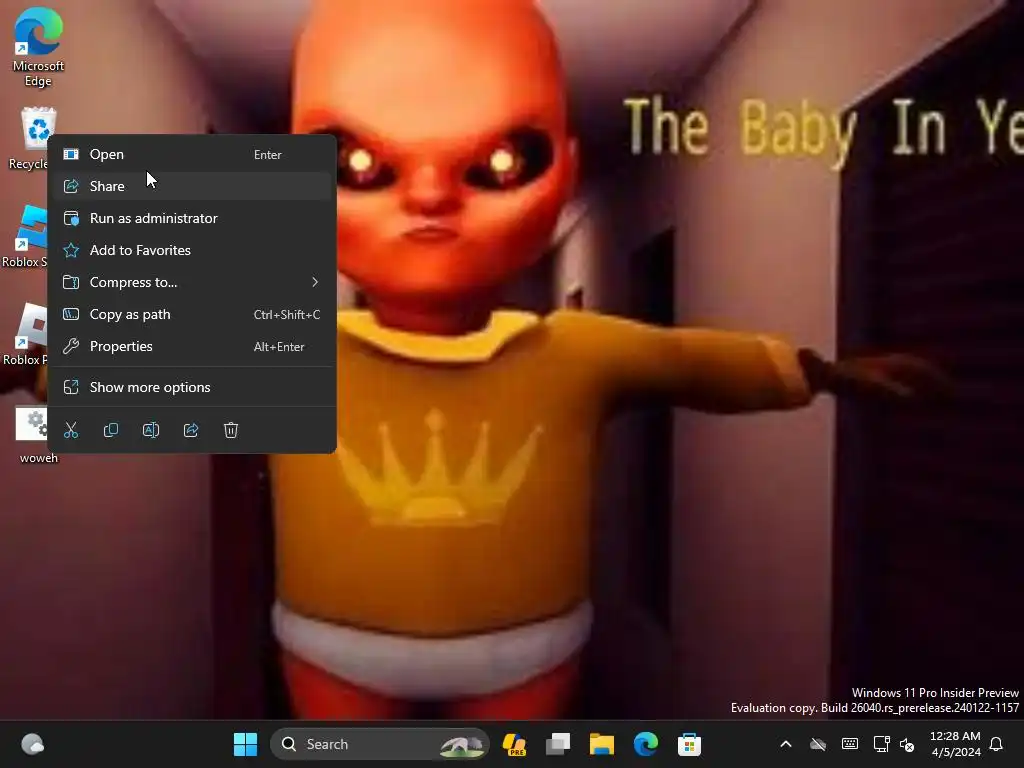Expand the Compress to submenu
This screenshot has width=1024, height=768.
coord(192,282)
